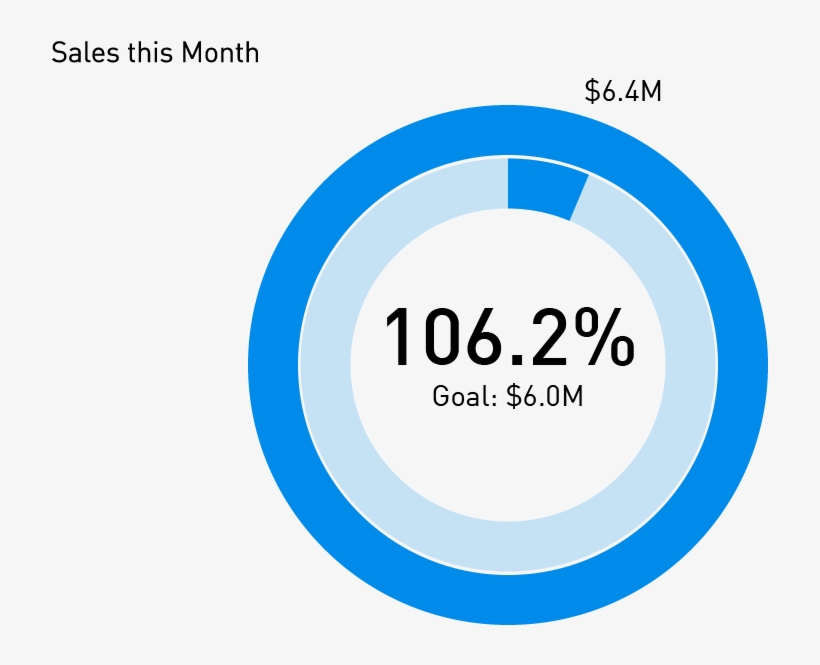Select the 'Goal: $6.0M' label
Viewport: 820px width, 665px height.
[x=508, y=397]
